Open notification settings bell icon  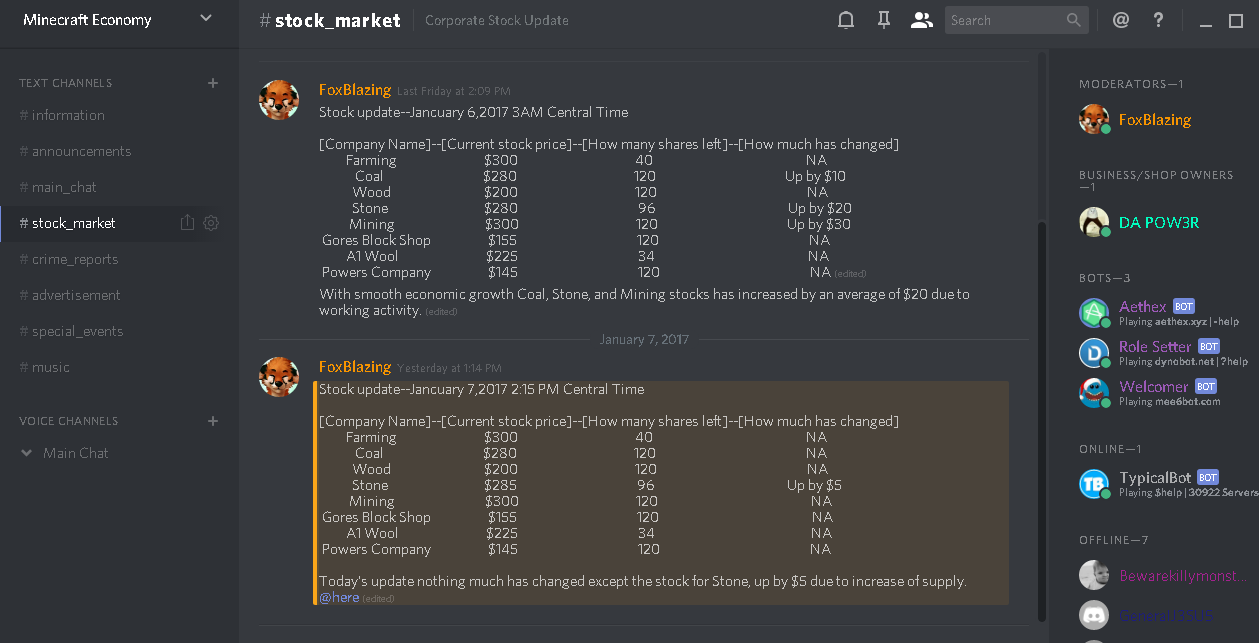pos(846,20)
